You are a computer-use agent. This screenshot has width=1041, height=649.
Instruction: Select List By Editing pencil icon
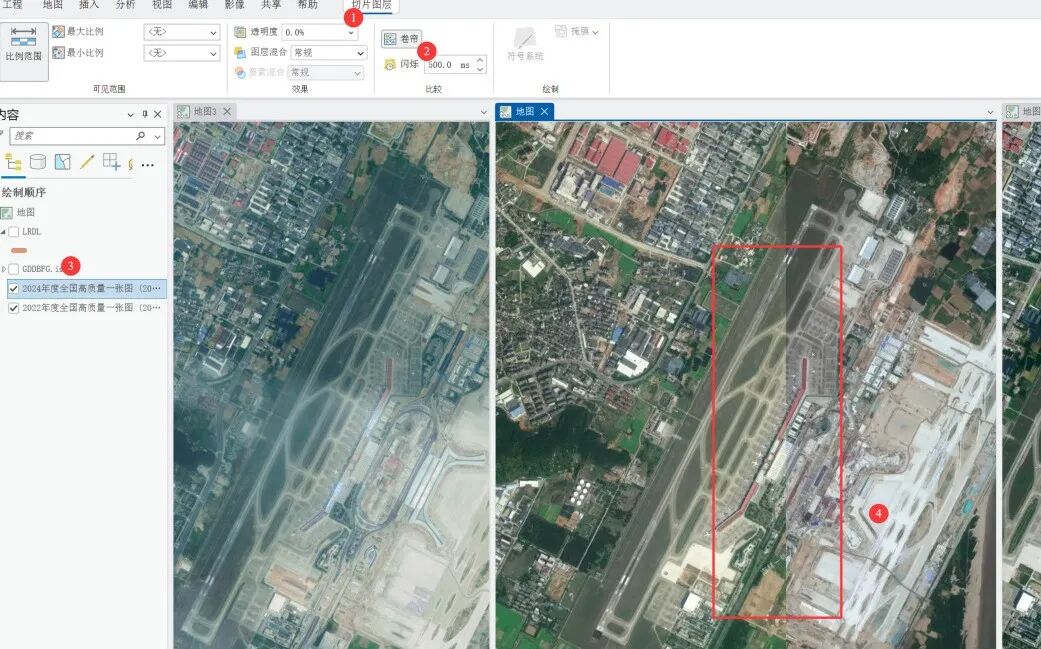point(87,162)
